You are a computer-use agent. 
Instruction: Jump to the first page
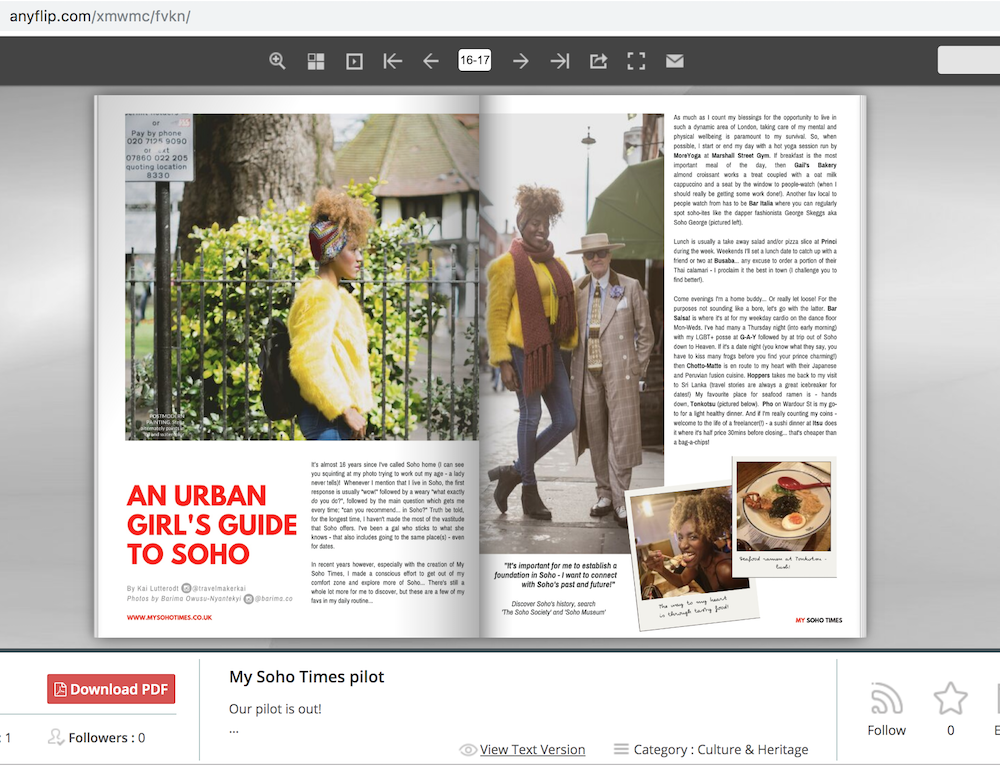click(393, 61)
